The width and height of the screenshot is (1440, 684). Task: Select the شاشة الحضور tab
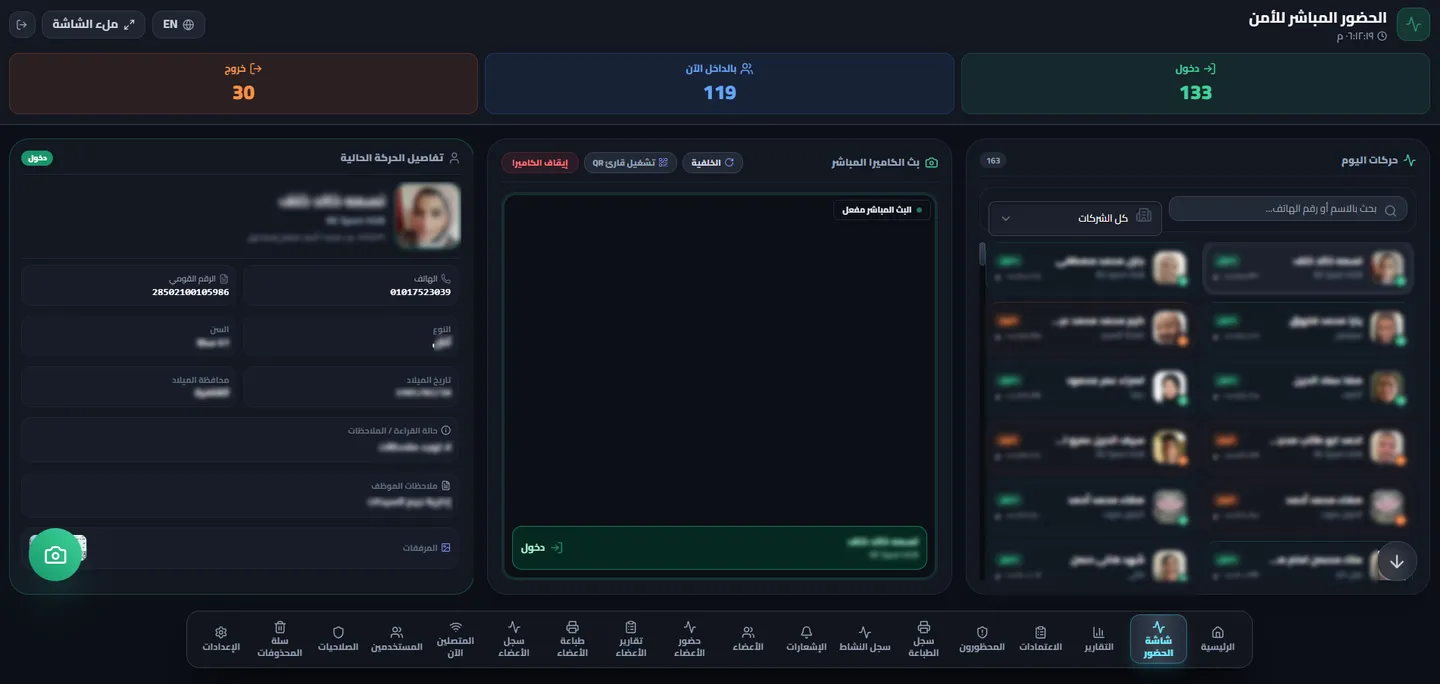point(1158,639)
